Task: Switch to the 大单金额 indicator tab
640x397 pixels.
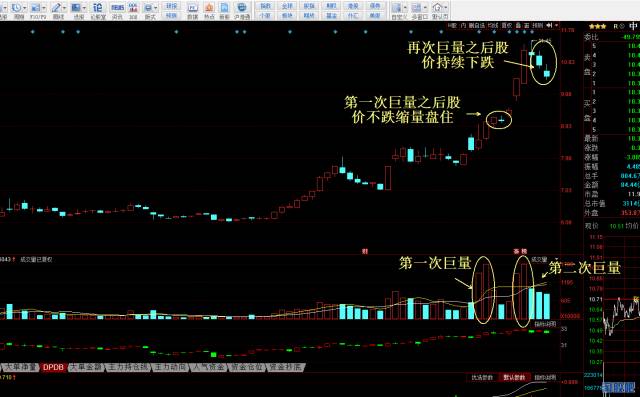Action: (x=86, y=367)
